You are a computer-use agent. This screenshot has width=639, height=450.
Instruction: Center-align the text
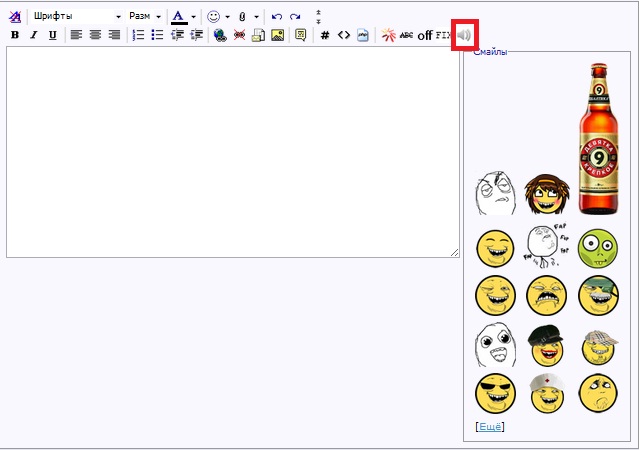(x=96, y=35)
